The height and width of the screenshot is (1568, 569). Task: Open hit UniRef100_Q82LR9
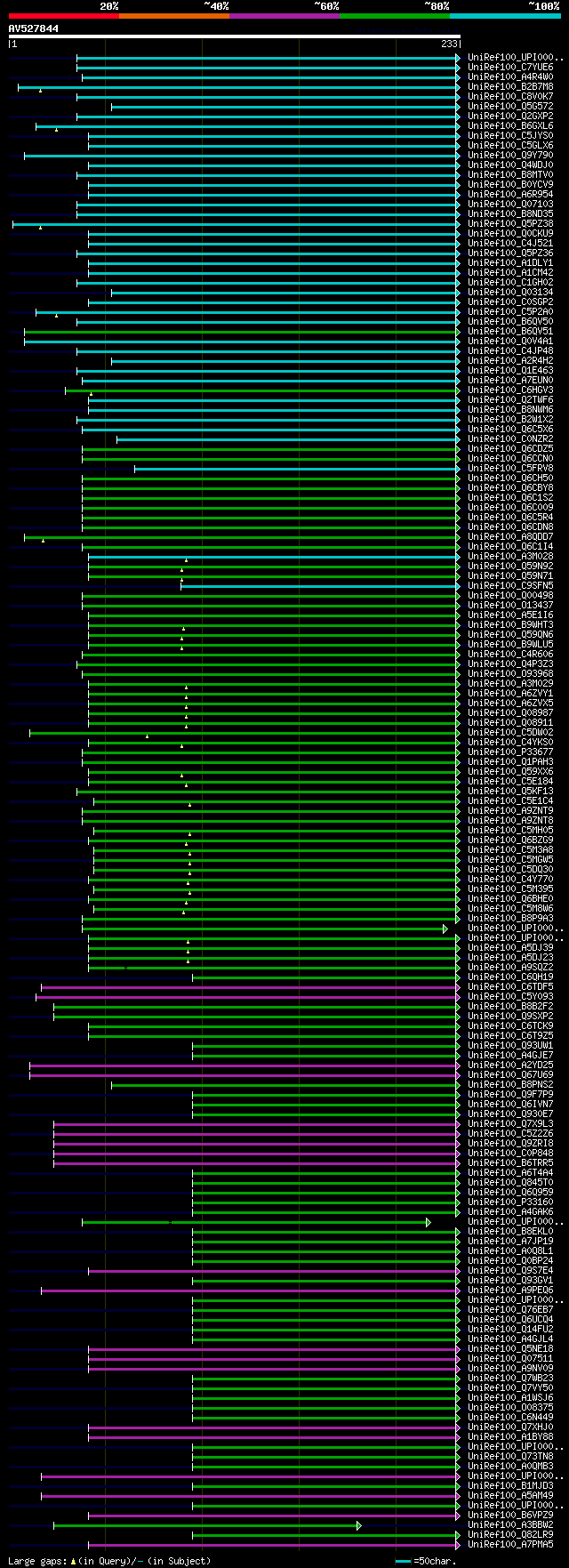click(x=510, y=1535)
